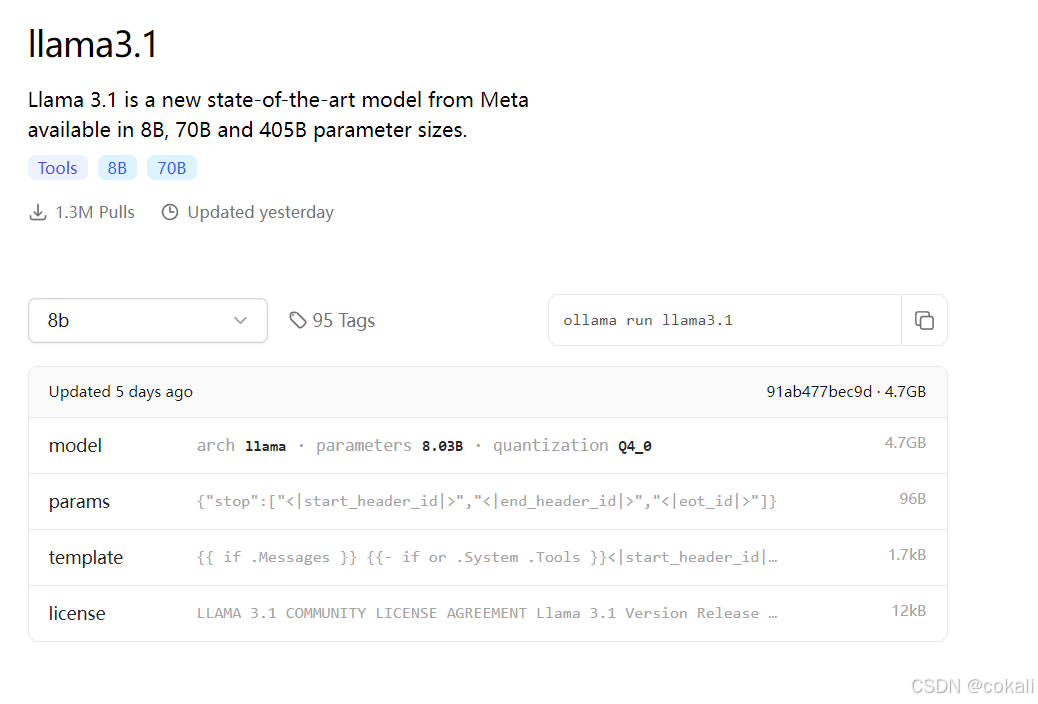Click the template Messages code preview
The width and height of the screenshot is (1038, 704).
click(x=487, y=558)
